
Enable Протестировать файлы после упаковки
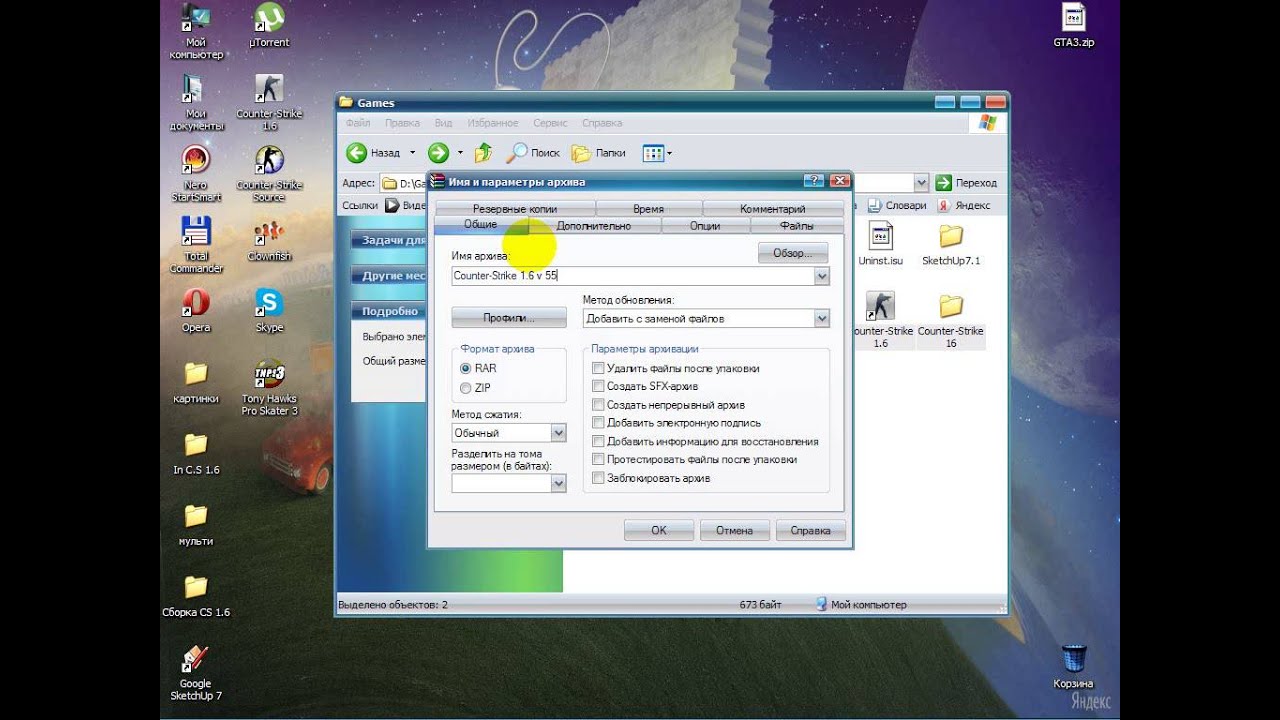coord(598,459)
